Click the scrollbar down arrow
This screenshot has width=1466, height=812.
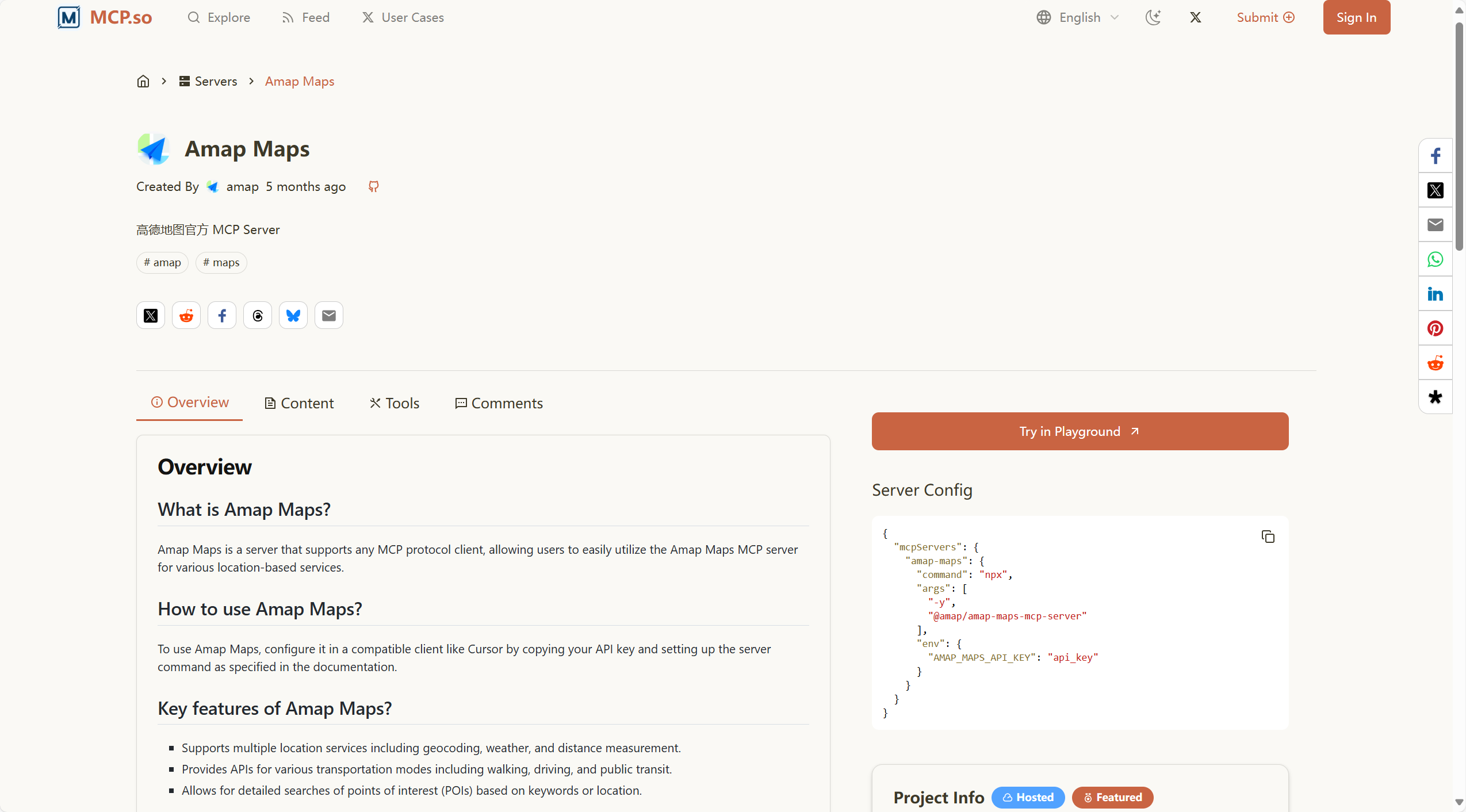(1459, 802)
